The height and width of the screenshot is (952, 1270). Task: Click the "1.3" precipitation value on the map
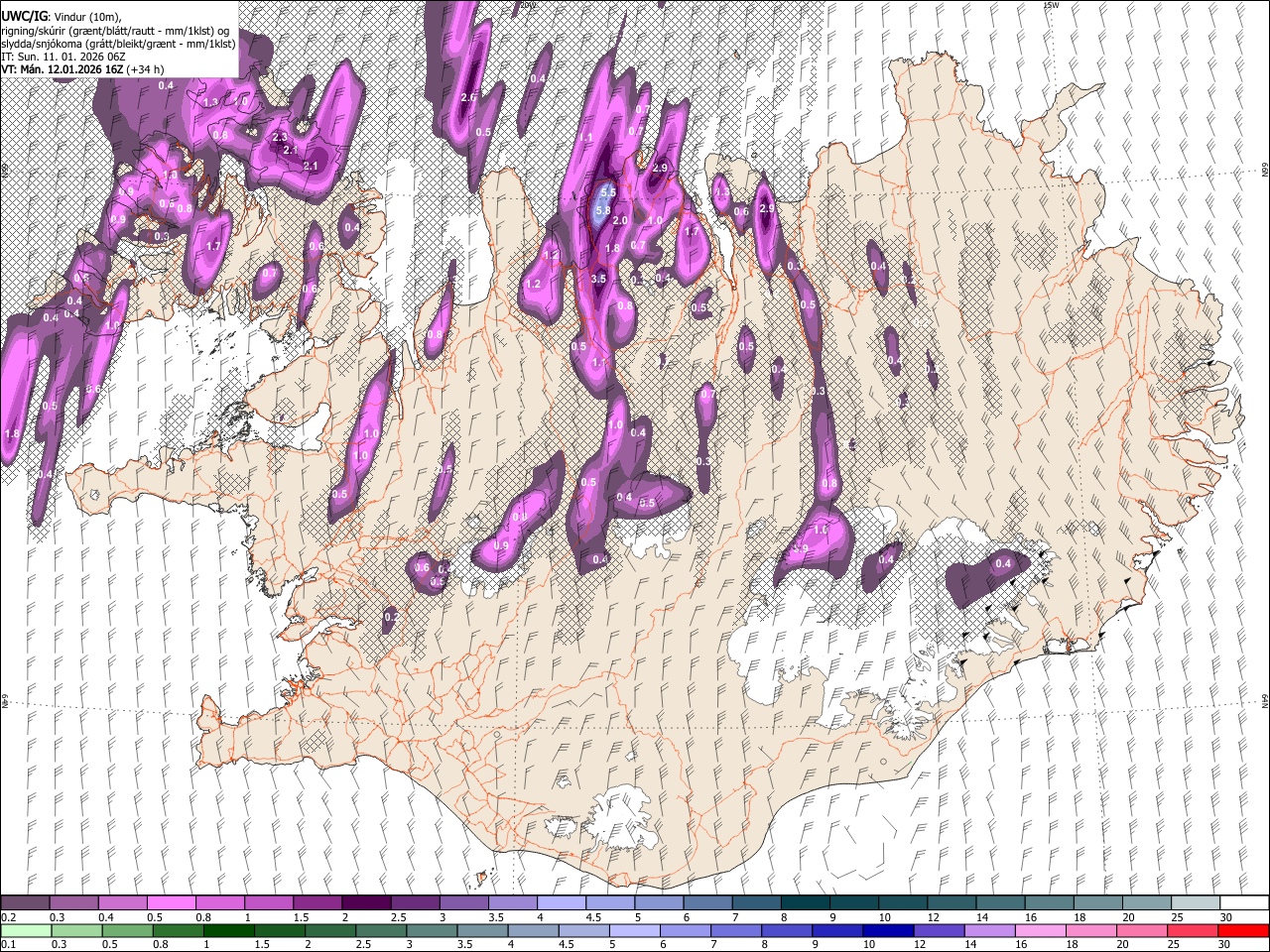coord(210,102)
